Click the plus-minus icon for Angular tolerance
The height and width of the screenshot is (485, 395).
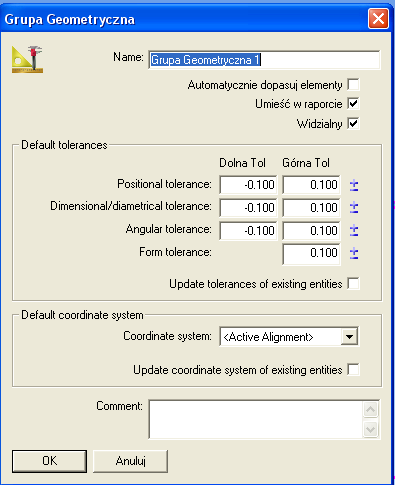click(354, 231)
